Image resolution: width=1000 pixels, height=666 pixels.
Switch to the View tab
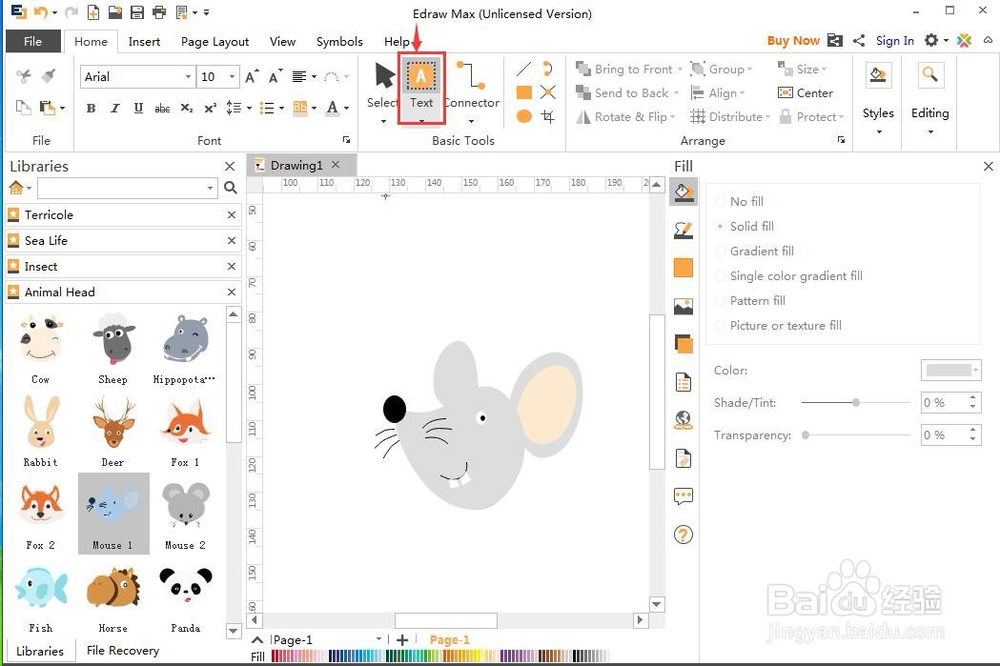pos(283,41)
